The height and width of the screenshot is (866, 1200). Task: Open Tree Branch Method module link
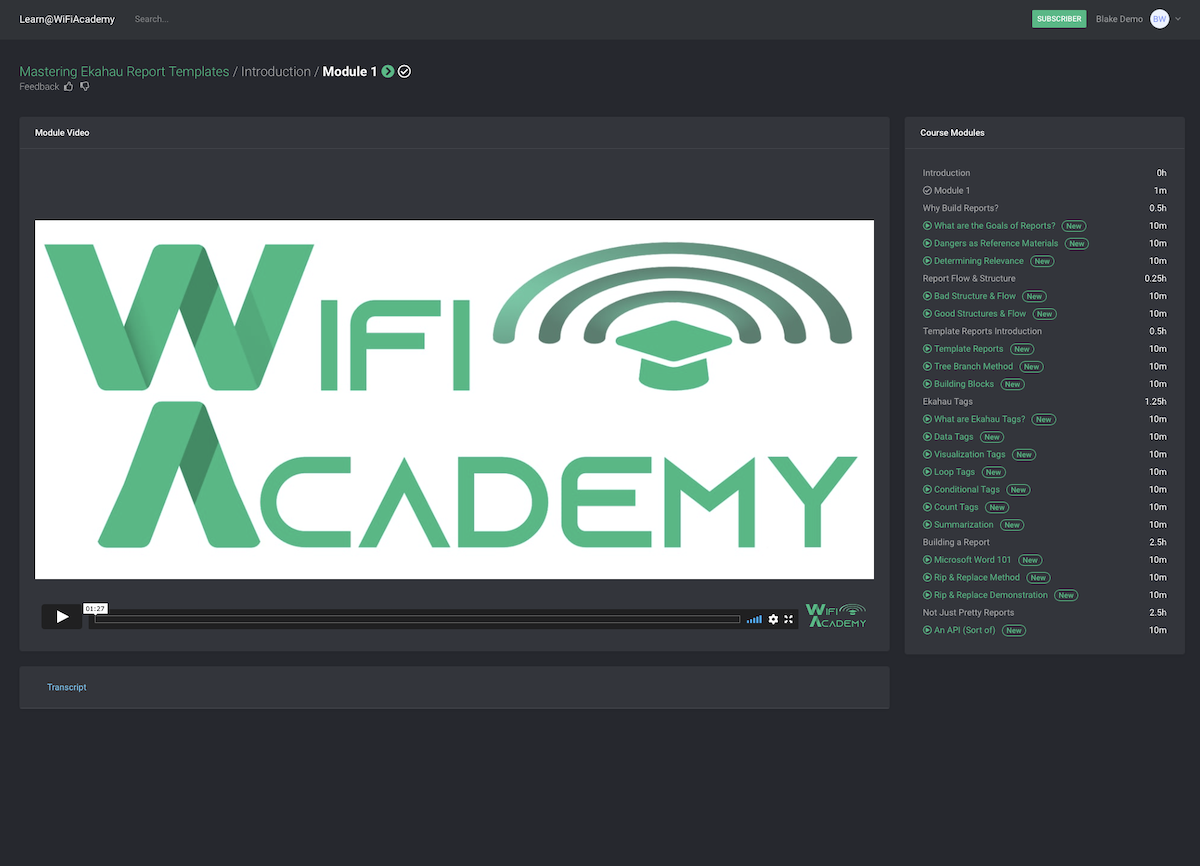pos(973,366)
